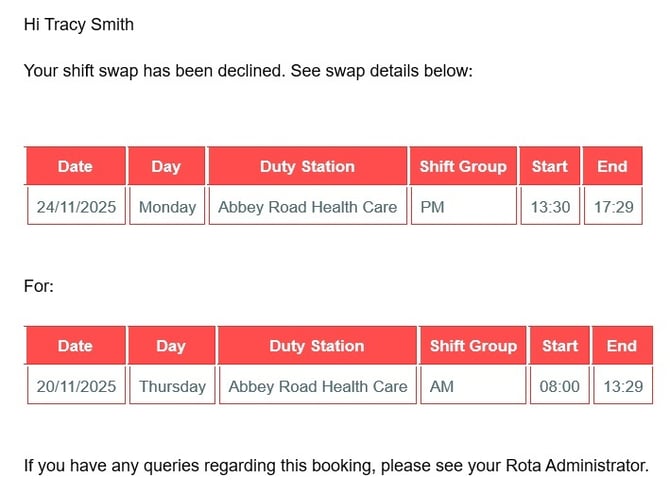Click the 13:29 end time cell
The height and width of the screenshot is (494, 670).
tap(622, 386)
